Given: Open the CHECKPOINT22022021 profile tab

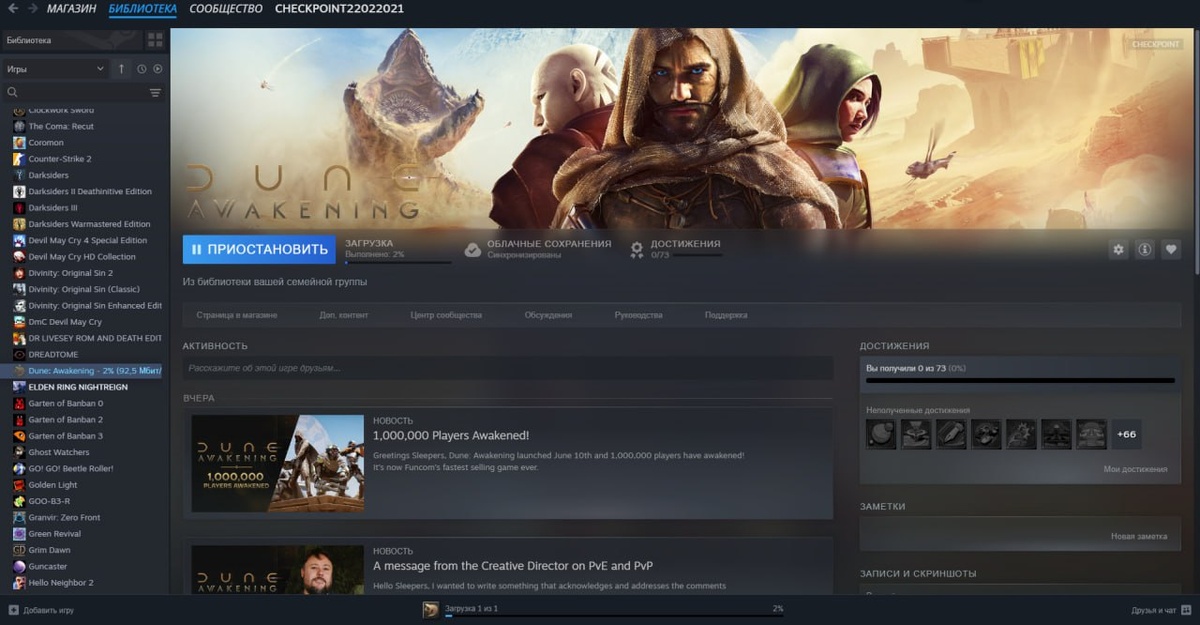Looking at the screenshot, I should 339,9.
